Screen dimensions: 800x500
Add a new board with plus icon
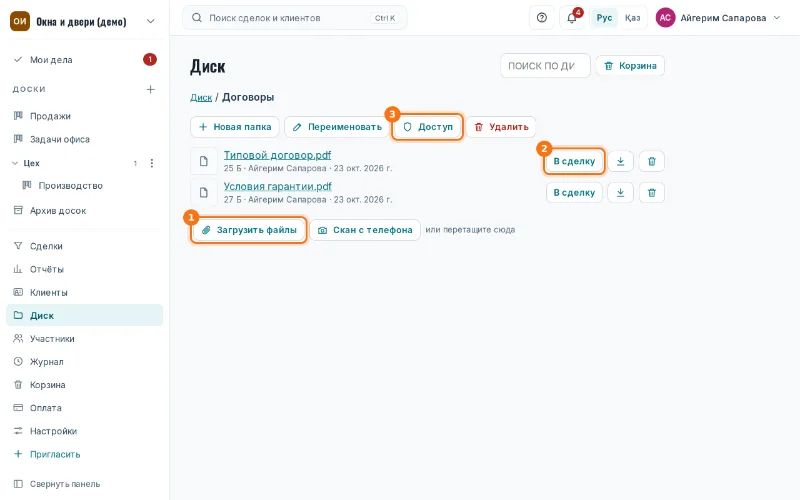(151, 89)
